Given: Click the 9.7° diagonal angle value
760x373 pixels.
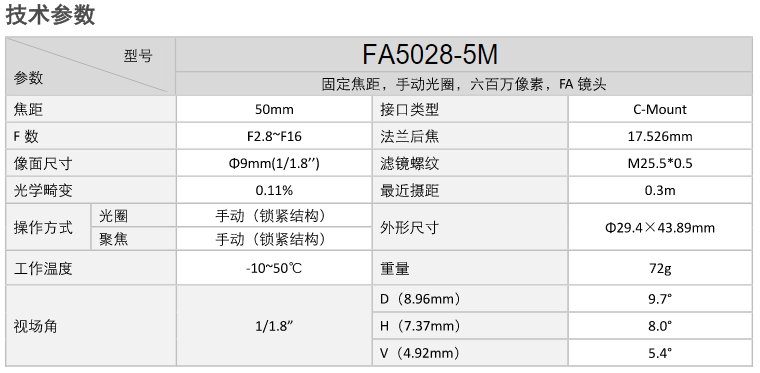Looking at the screenshot, I should (x=660, y=299).
